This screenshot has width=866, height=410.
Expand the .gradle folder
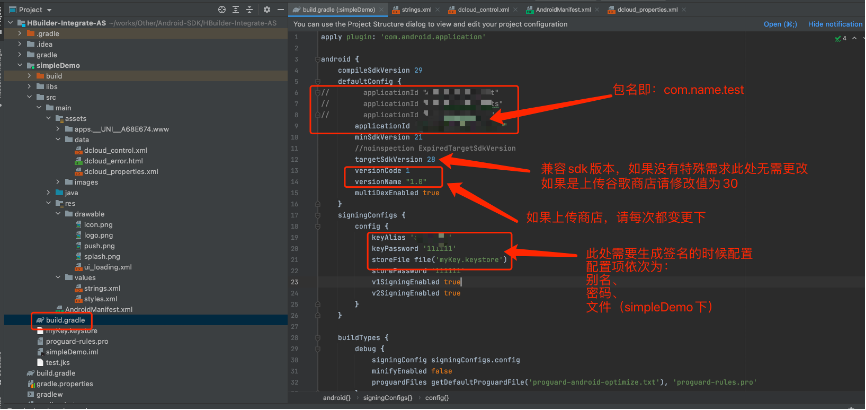pos(20,34)
